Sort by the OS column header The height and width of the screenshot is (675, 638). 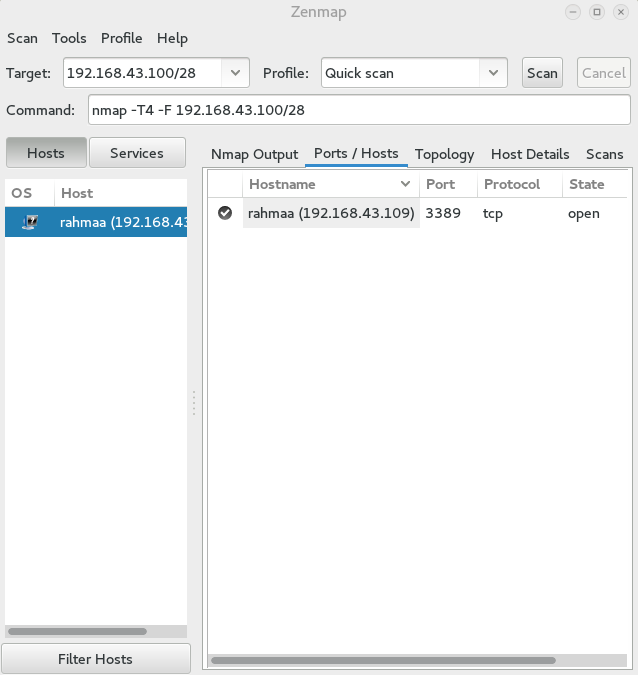[29, 193]
